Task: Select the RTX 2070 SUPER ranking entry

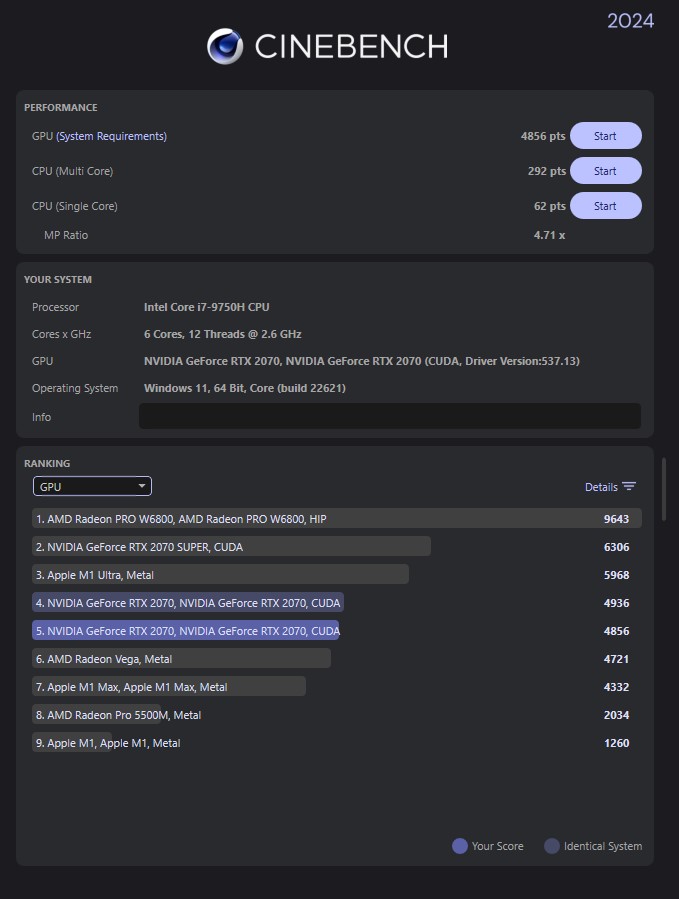Action: point(337,546)
